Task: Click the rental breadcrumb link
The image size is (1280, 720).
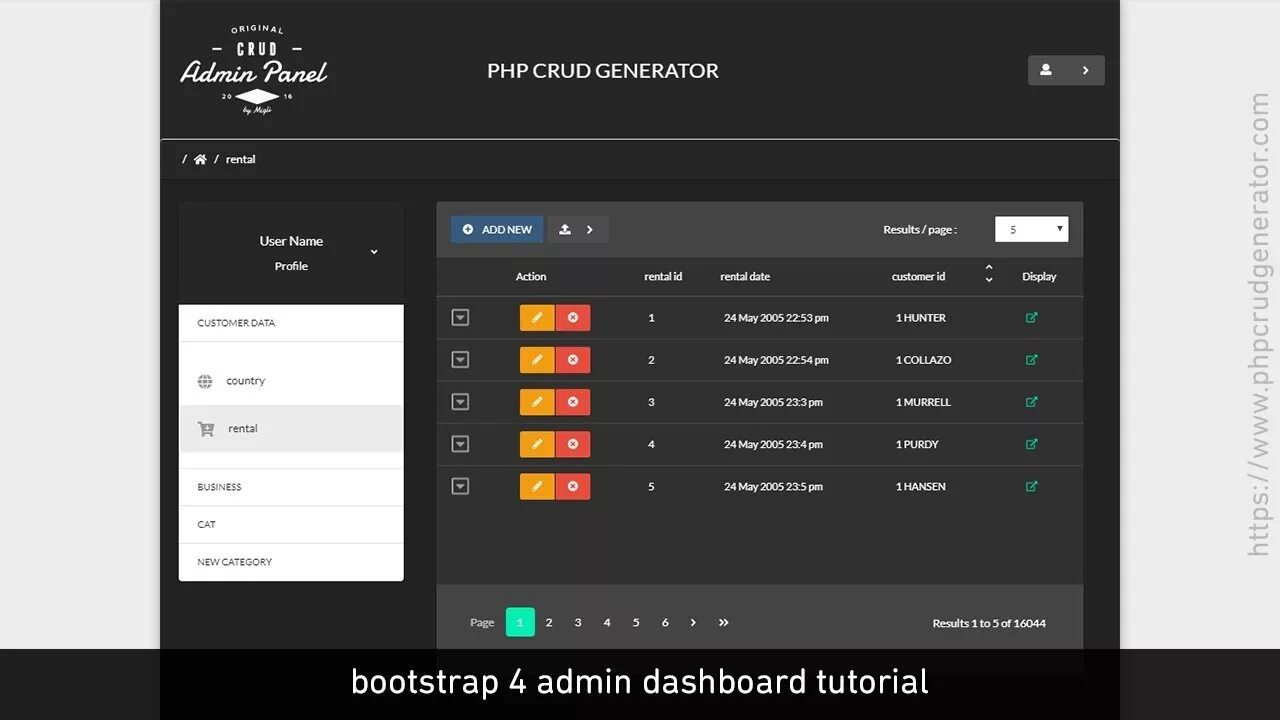Action: tap(240, 159)
